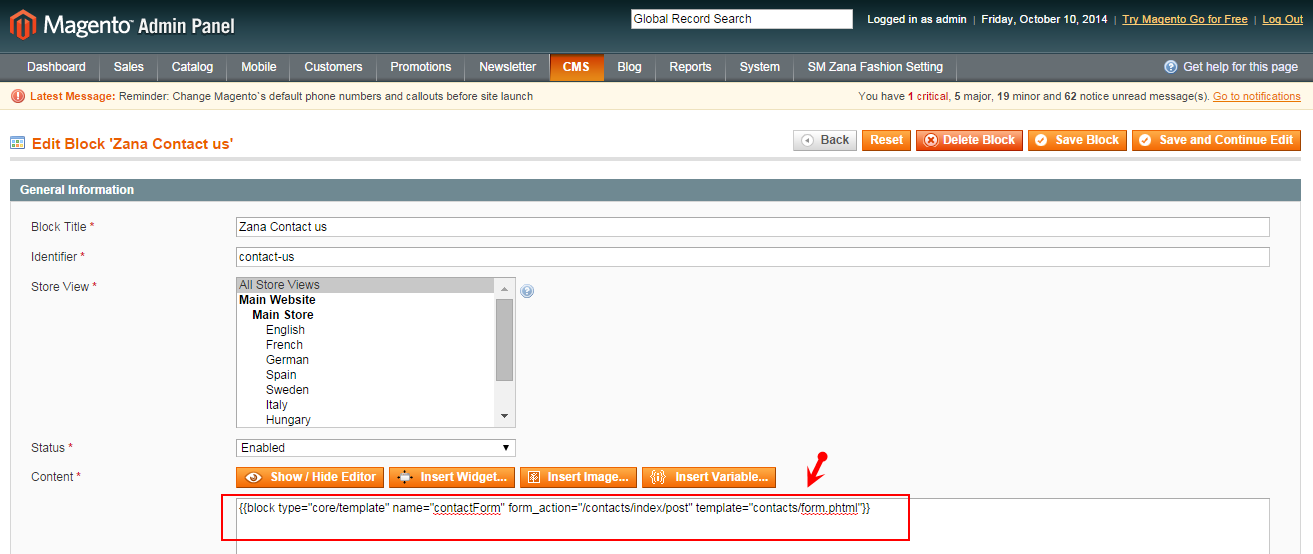
Task: Click Save and Continue Edit
Action: 1216,140
